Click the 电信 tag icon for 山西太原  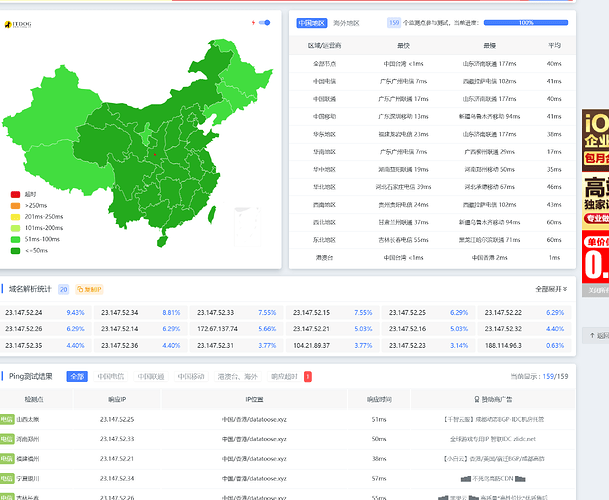(x=7, y=420)
